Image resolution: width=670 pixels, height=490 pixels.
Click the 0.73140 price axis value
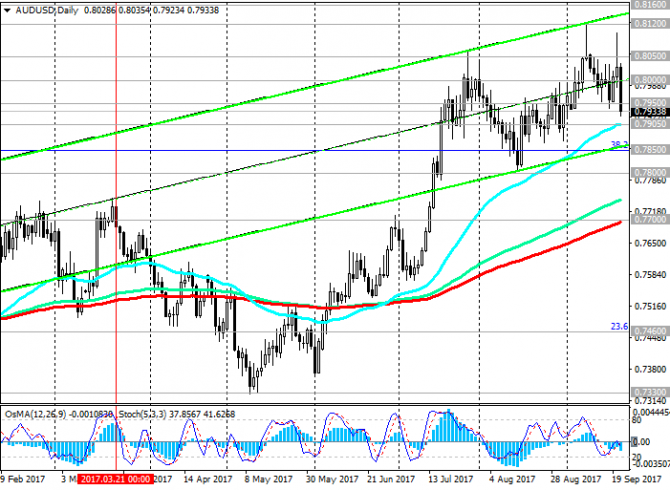tap(650, 401)
